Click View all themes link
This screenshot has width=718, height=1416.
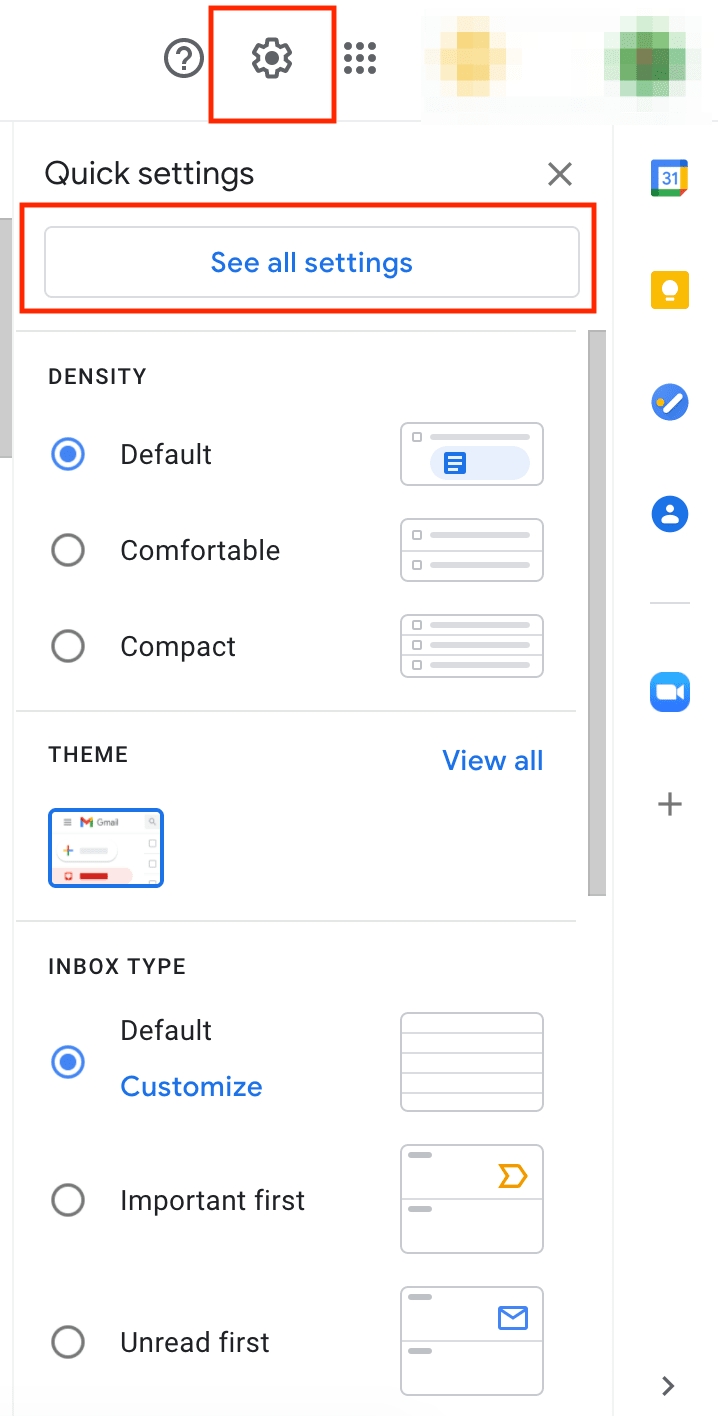point(492,761)
